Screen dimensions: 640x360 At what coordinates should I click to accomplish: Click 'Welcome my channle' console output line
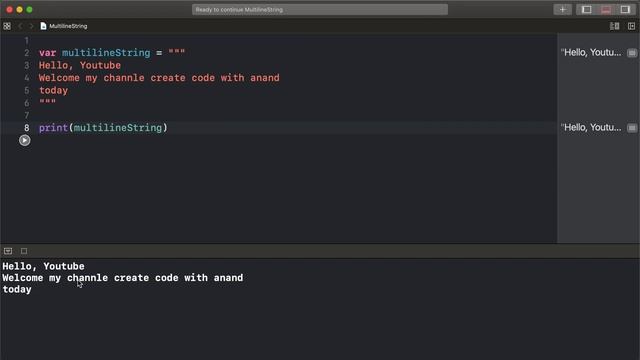(x=122, y=278)
